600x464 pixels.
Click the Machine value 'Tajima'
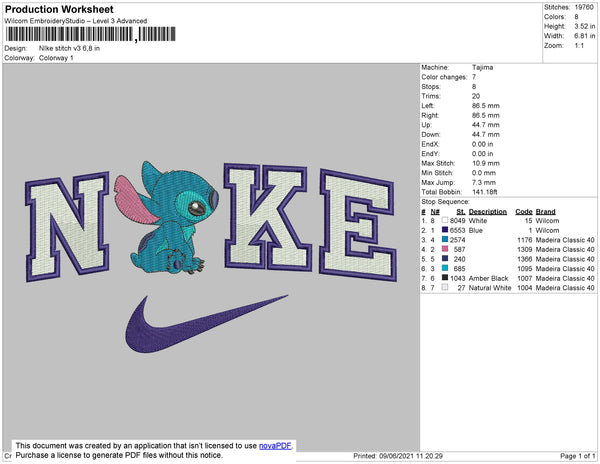(483, 67)
